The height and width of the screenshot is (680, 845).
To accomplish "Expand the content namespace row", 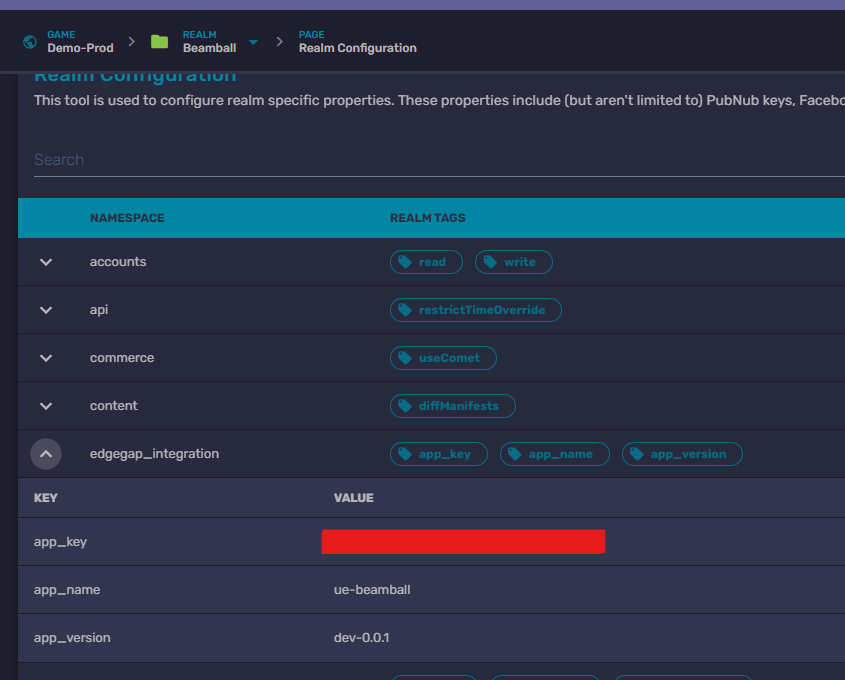I will pos(46,406).
